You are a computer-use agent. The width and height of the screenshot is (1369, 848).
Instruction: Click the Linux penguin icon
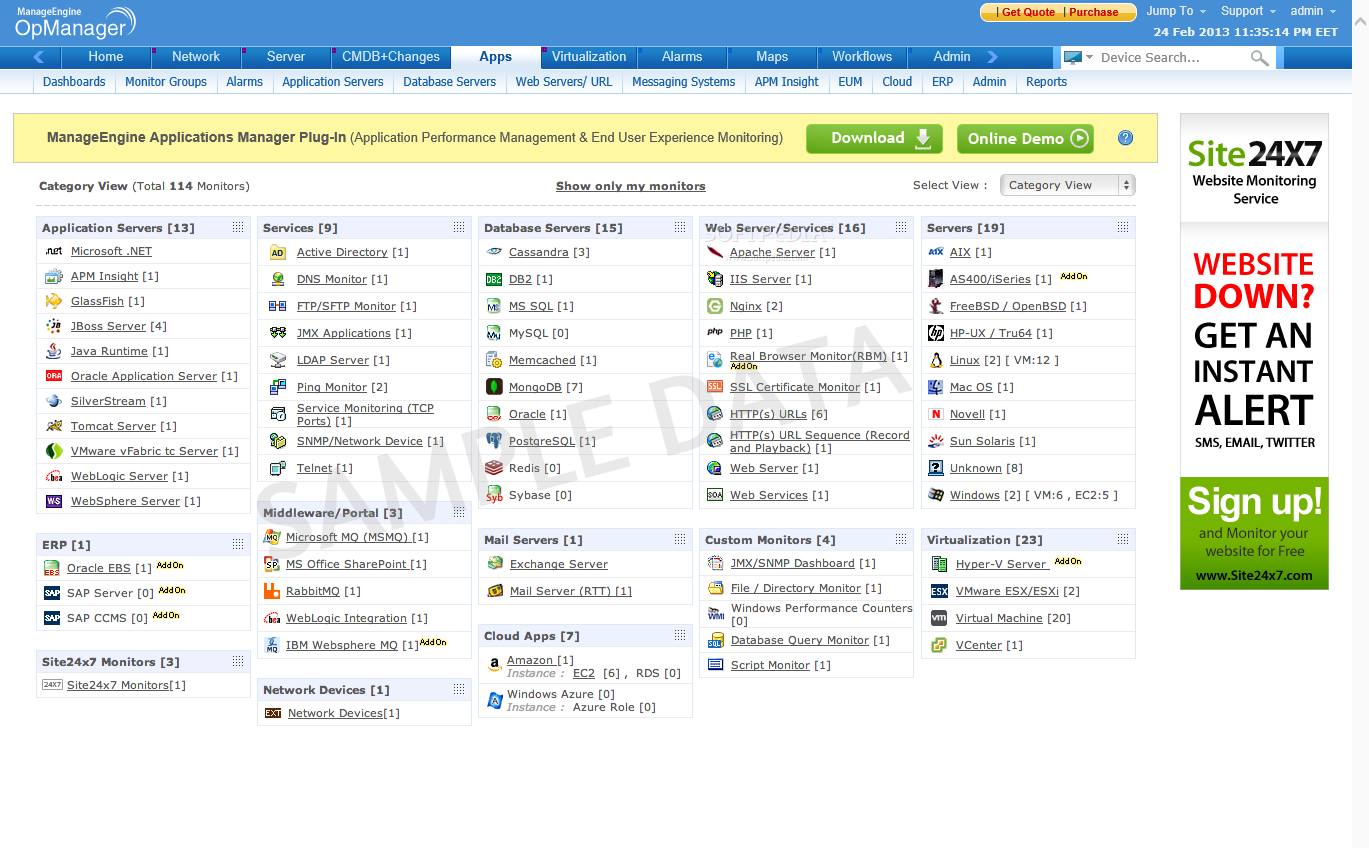(x=936, y=360)
